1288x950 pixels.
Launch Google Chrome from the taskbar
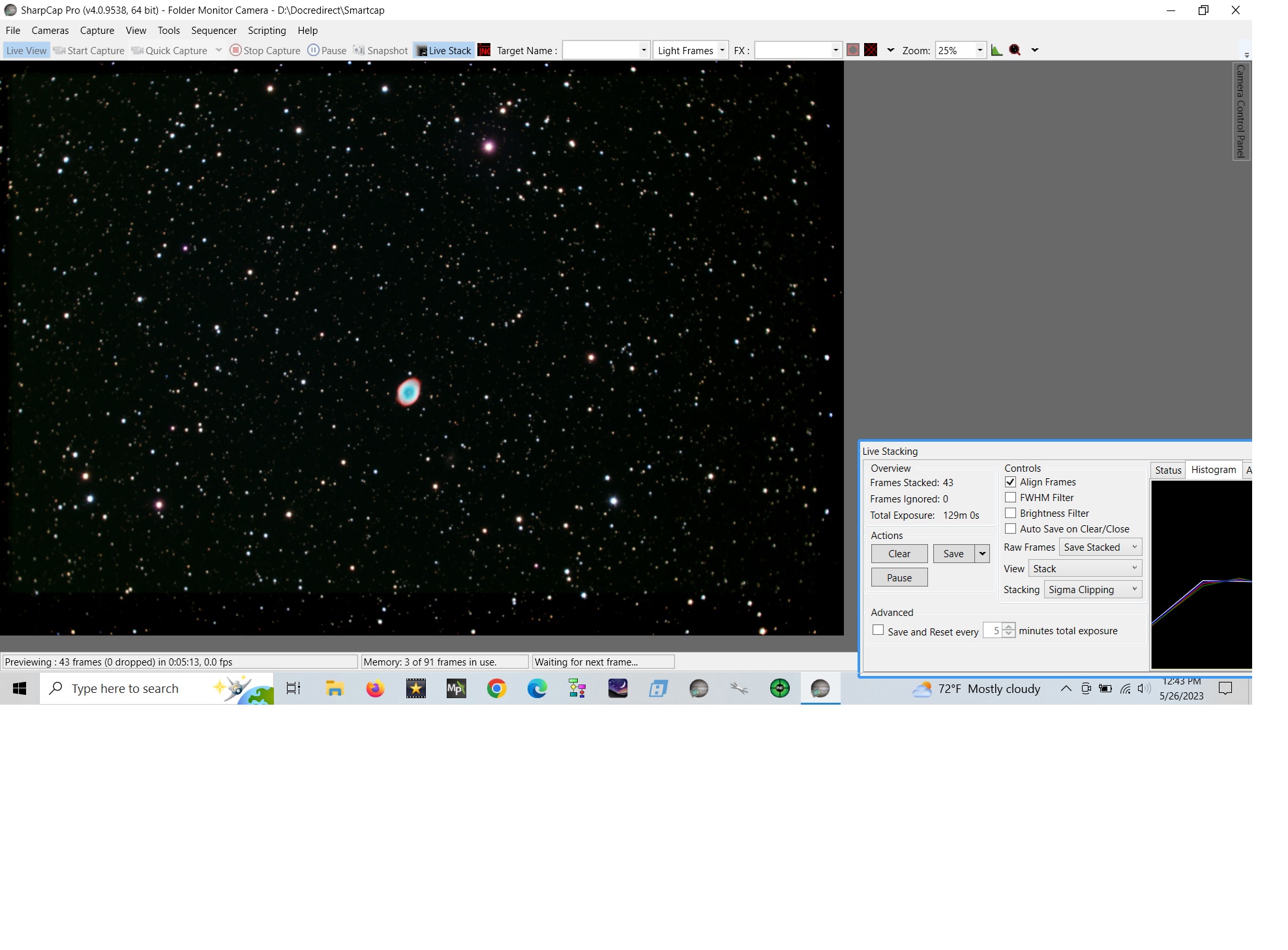(x=496, y=688)
